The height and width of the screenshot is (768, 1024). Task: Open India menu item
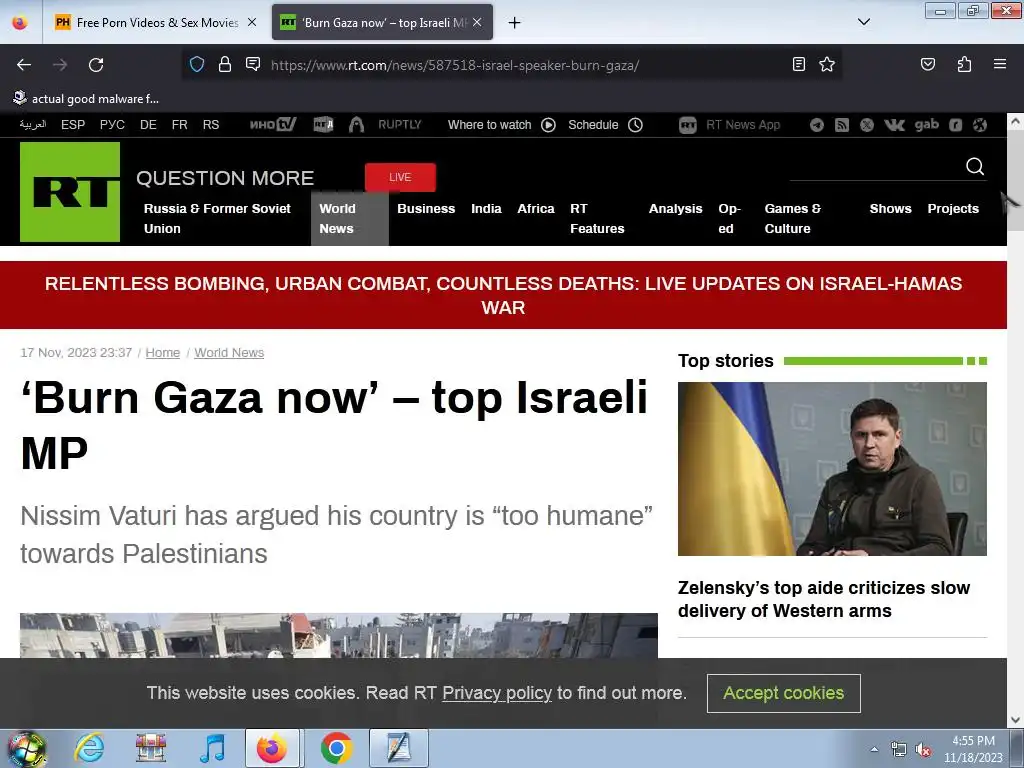(x=486, y=208)
